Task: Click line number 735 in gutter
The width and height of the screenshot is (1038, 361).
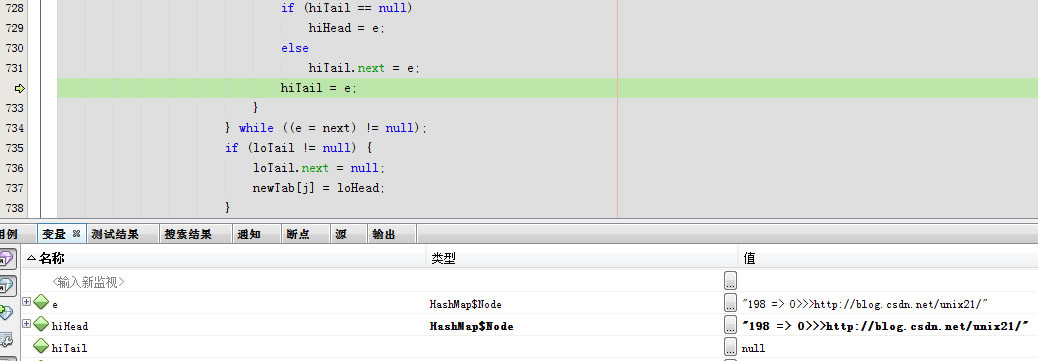Action: (14, 148)
